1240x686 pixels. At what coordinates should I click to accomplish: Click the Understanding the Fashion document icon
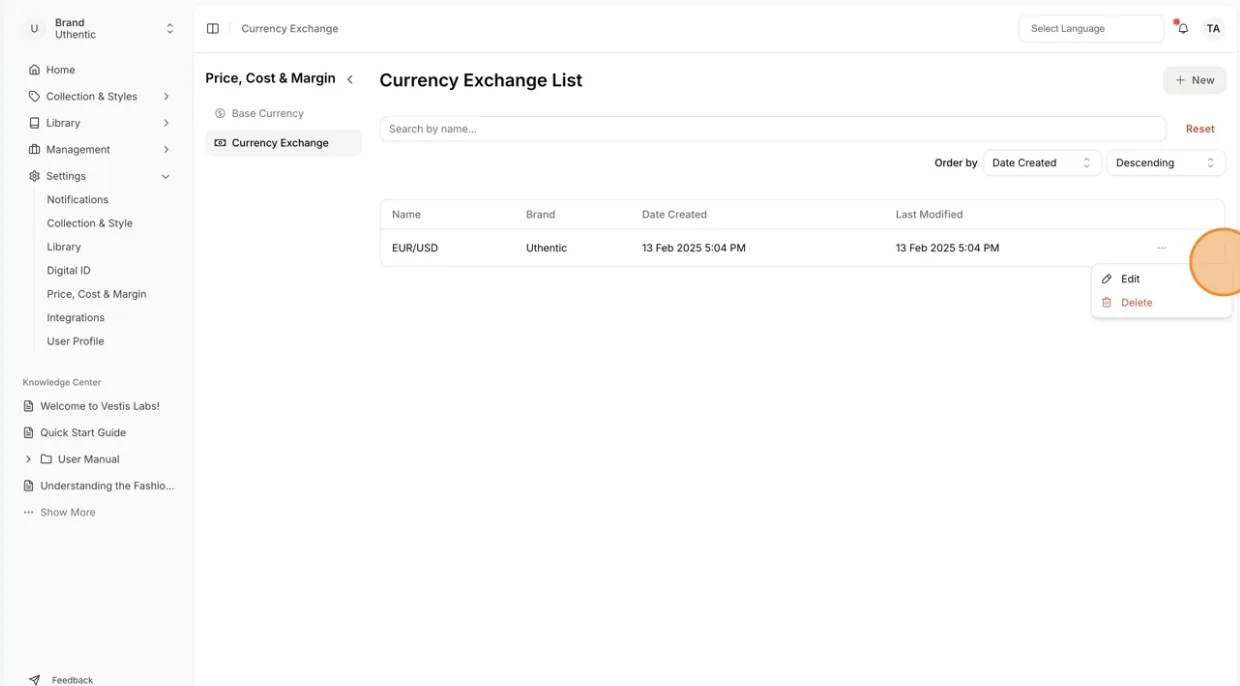pos(29,486)
